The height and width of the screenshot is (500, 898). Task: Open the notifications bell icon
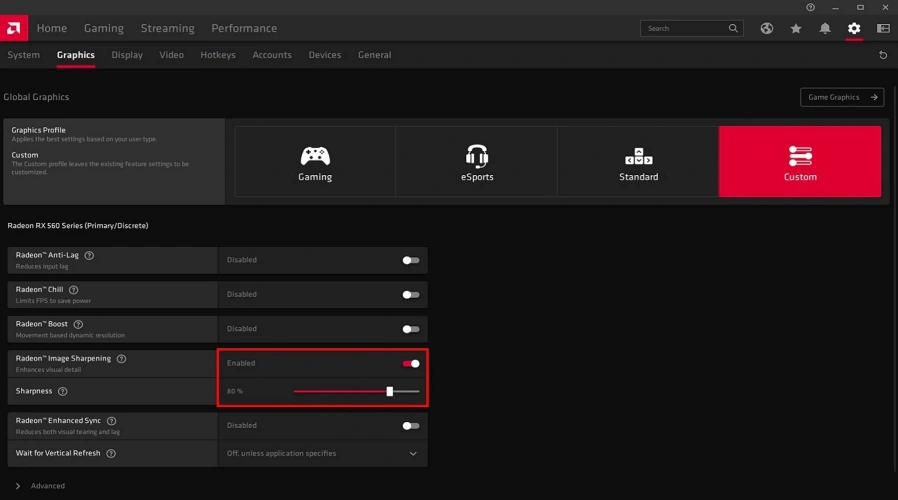825,29
